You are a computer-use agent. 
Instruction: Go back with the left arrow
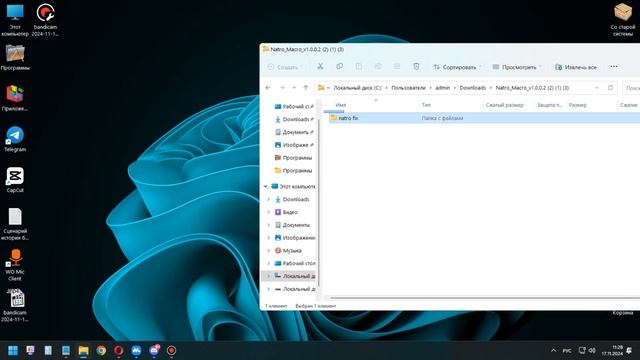click(x=268, y=88)
